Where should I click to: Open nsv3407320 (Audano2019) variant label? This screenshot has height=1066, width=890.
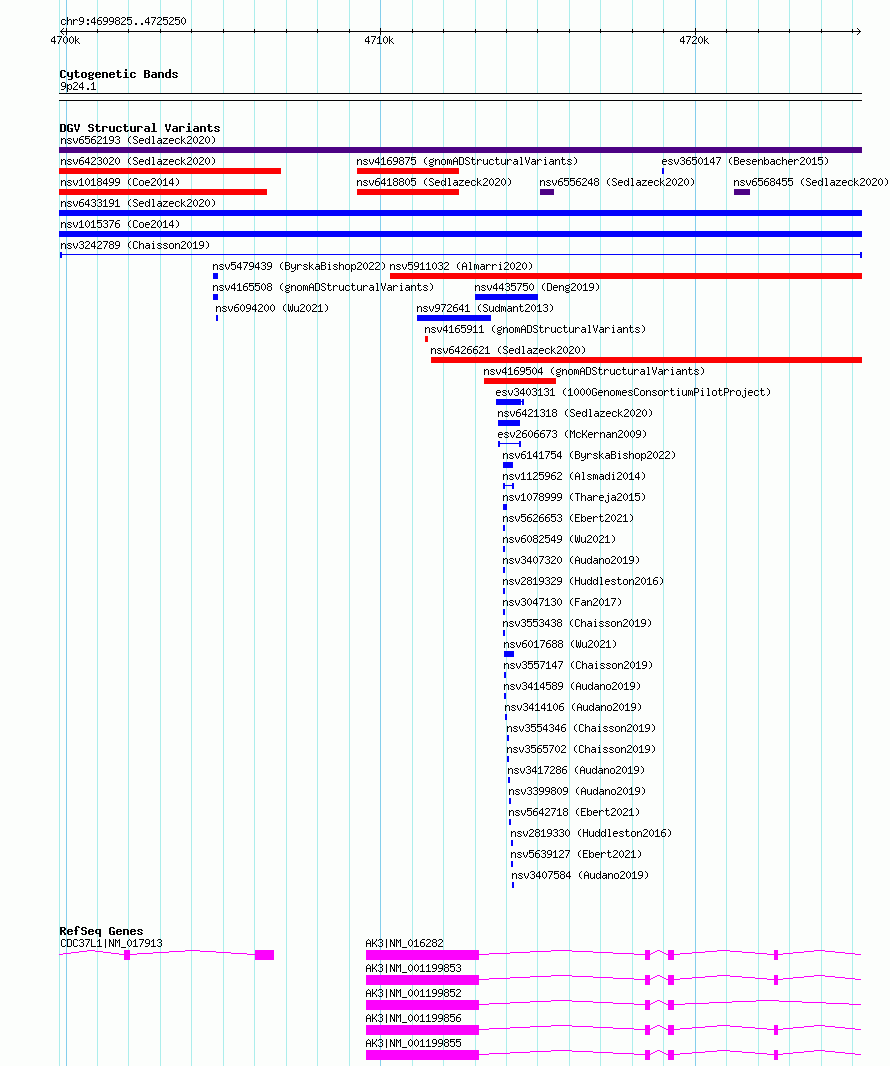pyautogui.click(x=571, y=561)
